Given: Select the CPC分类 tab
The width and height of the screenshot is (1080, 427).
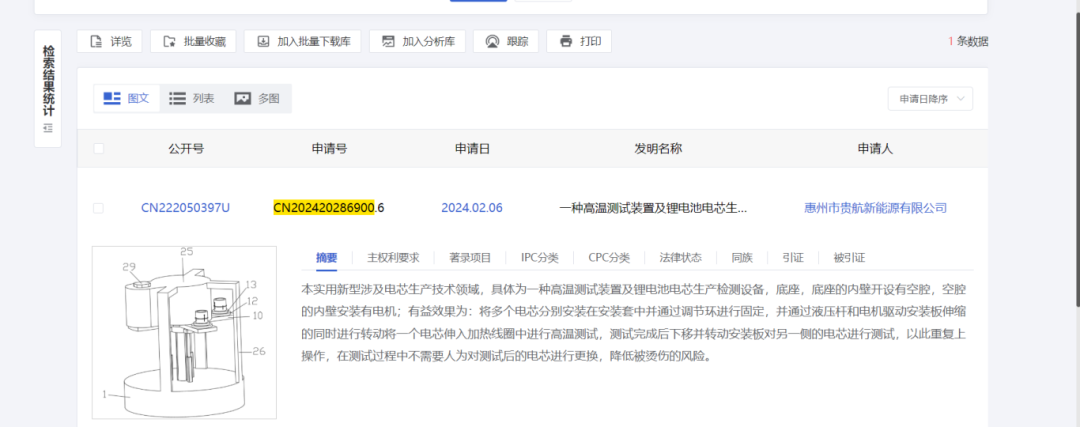Looking at the screenshot, I should click(609, 258).
